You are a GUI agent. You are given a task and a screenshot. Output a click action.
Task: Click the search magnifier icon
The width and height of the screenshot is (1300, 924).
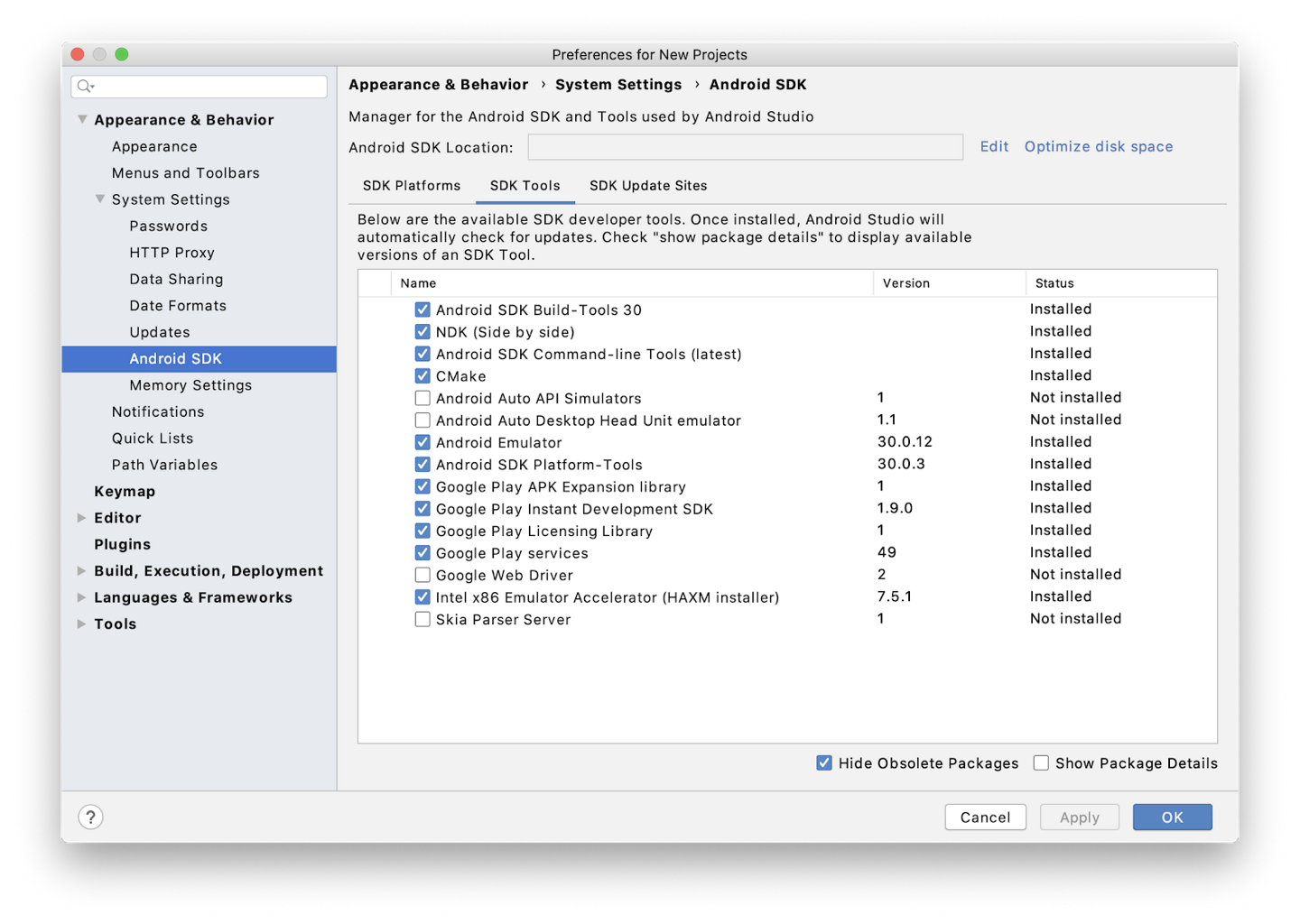(85, 87)
